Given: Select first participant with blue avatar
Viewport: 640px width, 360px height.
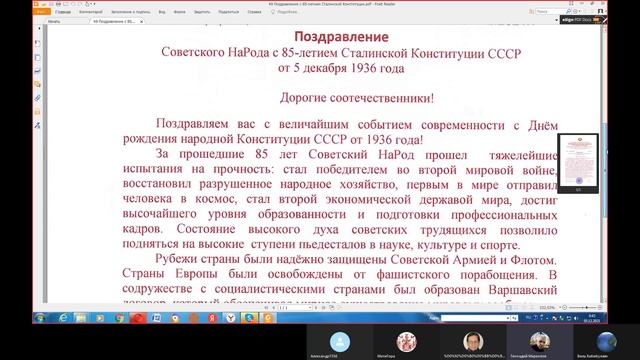Looking at the screenshot, I should click(340, 342).
